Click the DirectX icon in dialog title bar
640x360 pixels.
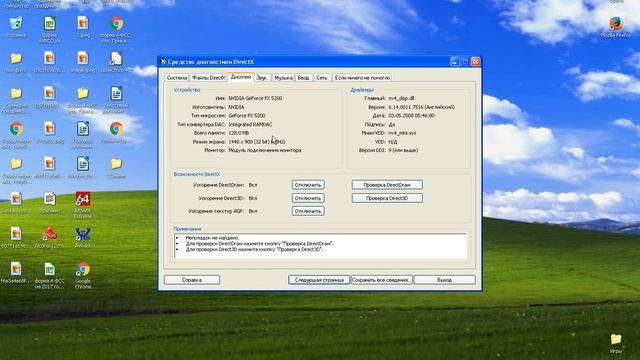pyautogui.click(x=163, y=62)
